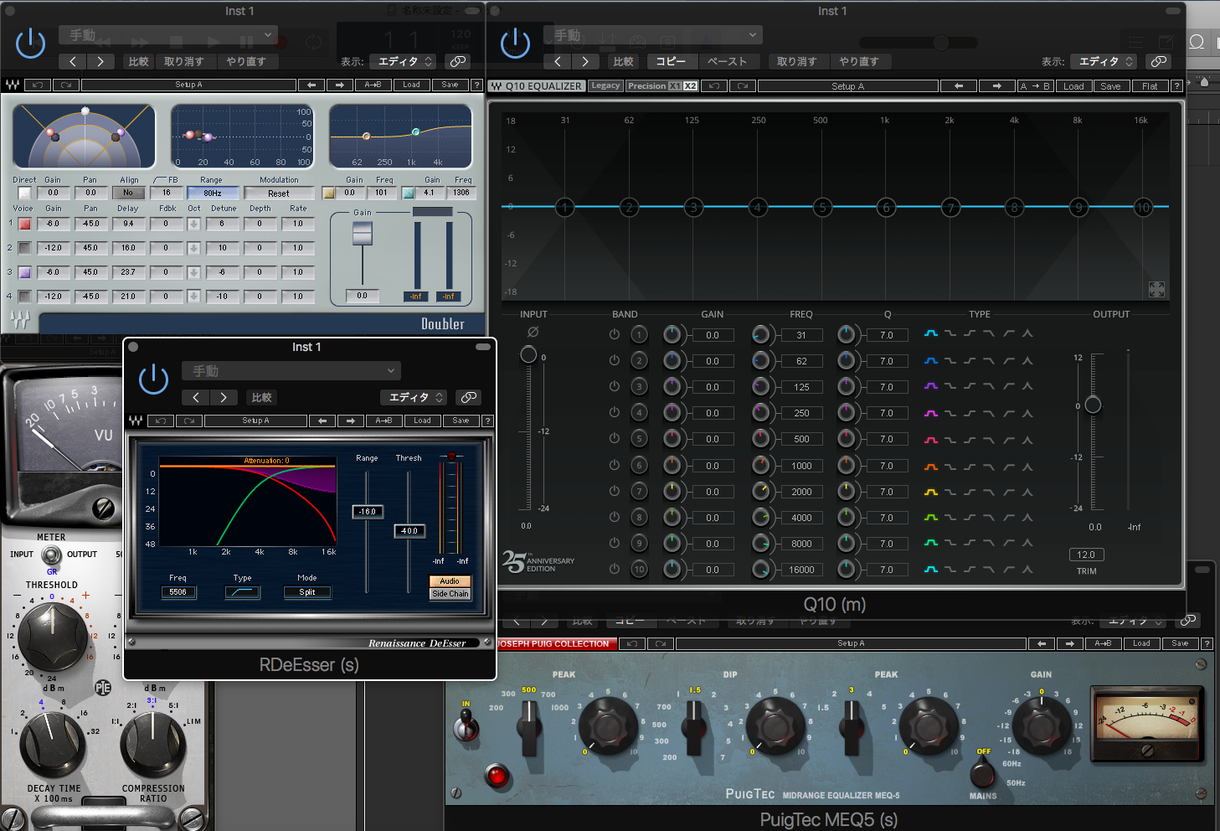This screenshot has width=1220, height=831.
Task: Go to the previous Q10 preset with the left arrow
Action: (x=959, y=86)
